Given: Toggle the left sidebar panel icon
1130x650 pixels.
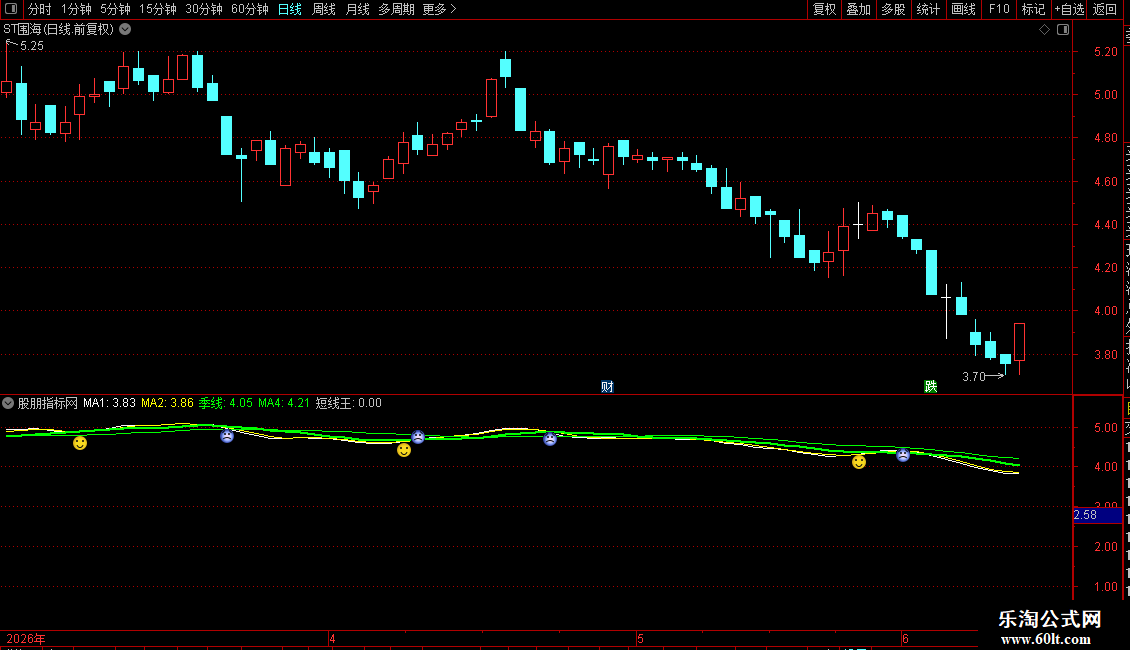Looking at the screenshot, I should 11,9.
